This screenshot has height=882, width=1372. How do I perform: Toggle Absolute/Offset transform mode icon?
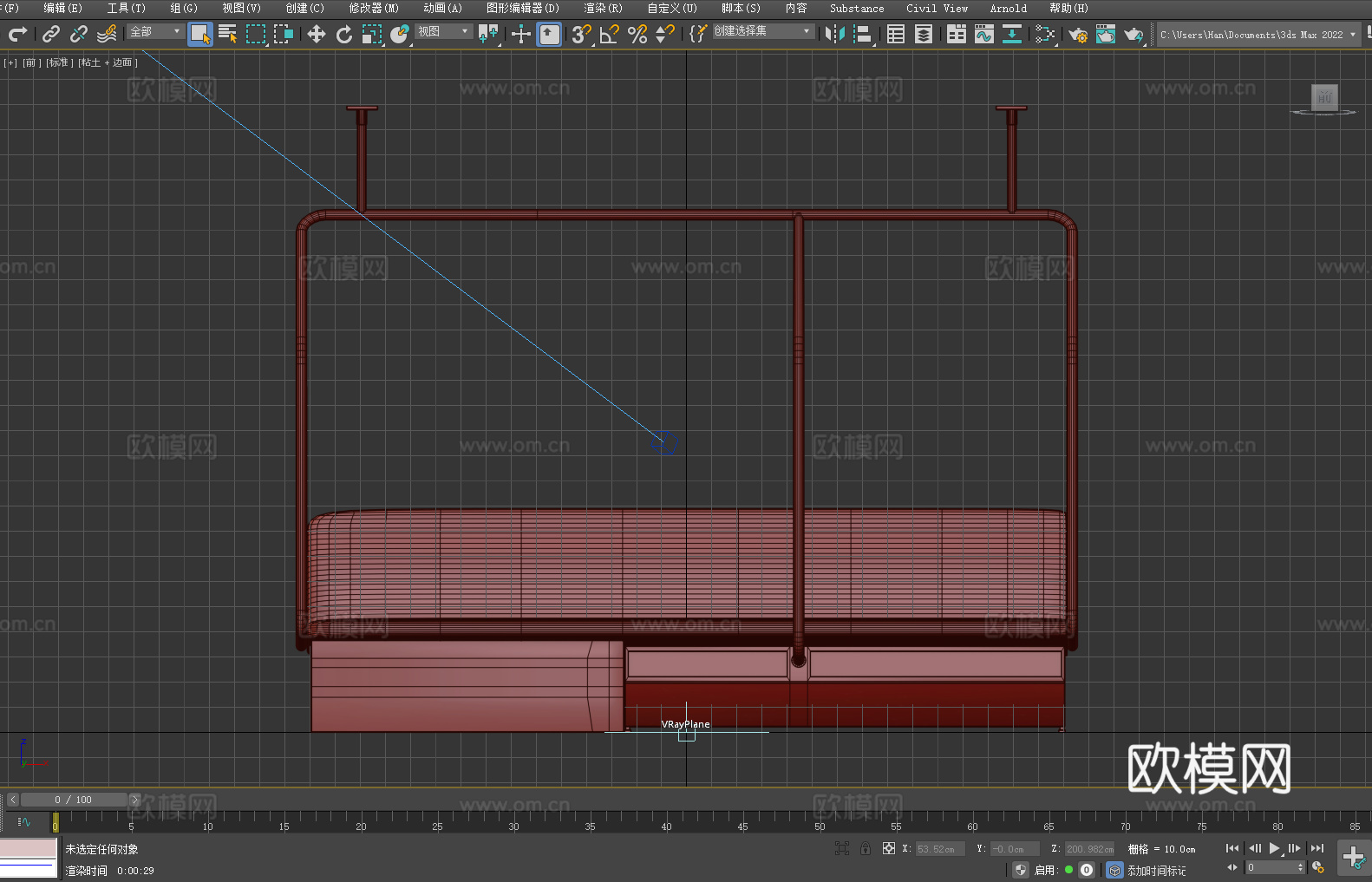click(x=889, y=848)
